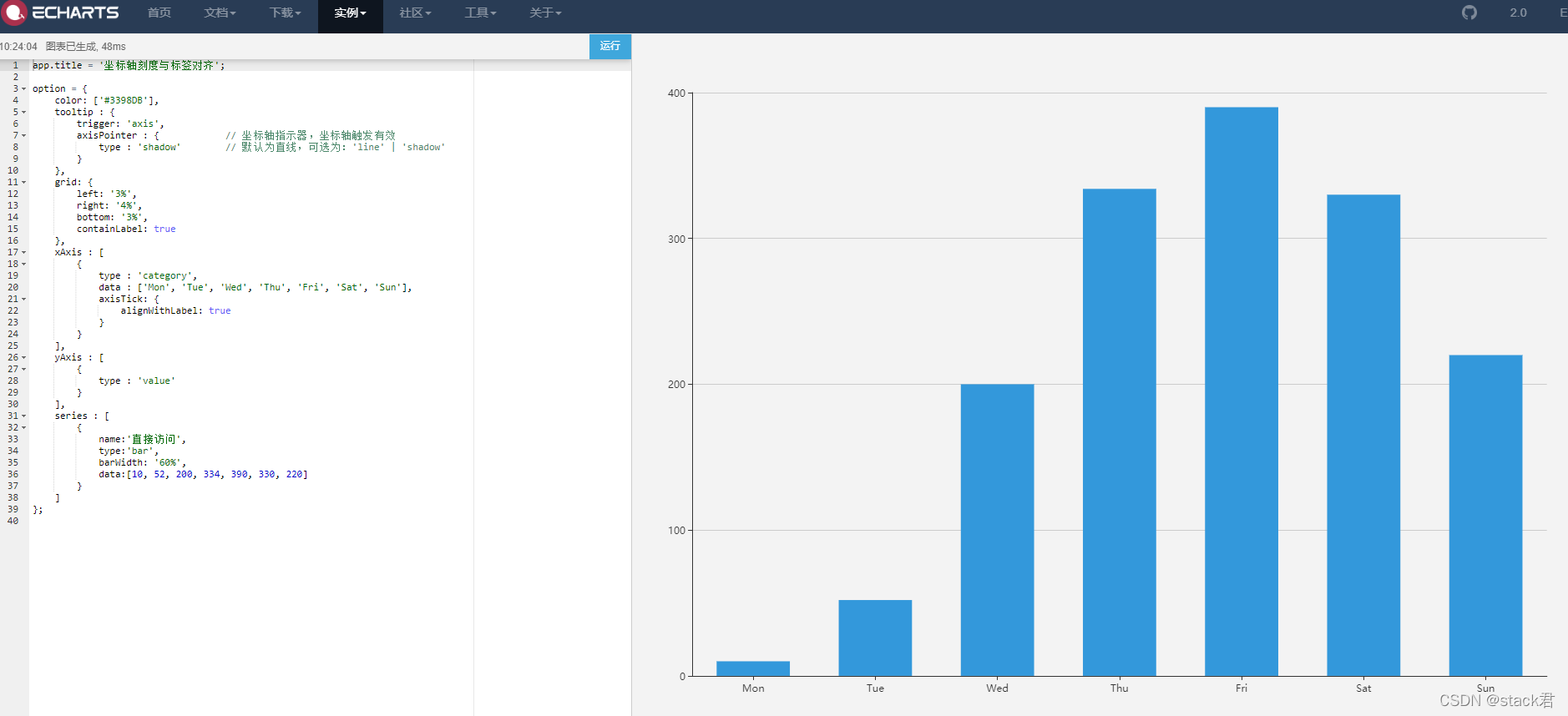Screen dimensions: 1568x716
Task: Collapse the option block fold arrow on line 3
Action: (23, 89)
